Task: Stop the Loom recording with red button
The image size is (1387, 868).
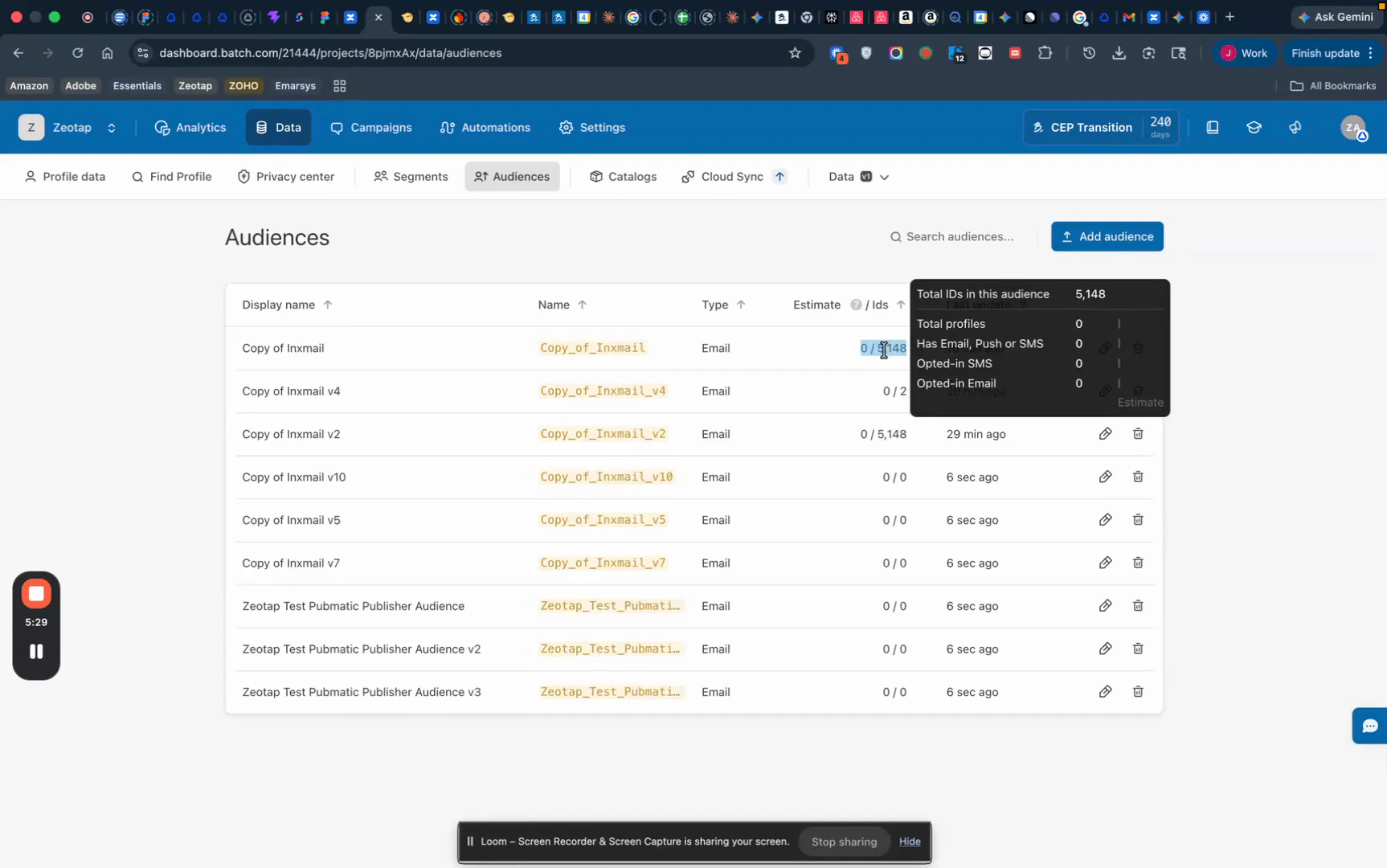Action: click(x=36, y=594)
